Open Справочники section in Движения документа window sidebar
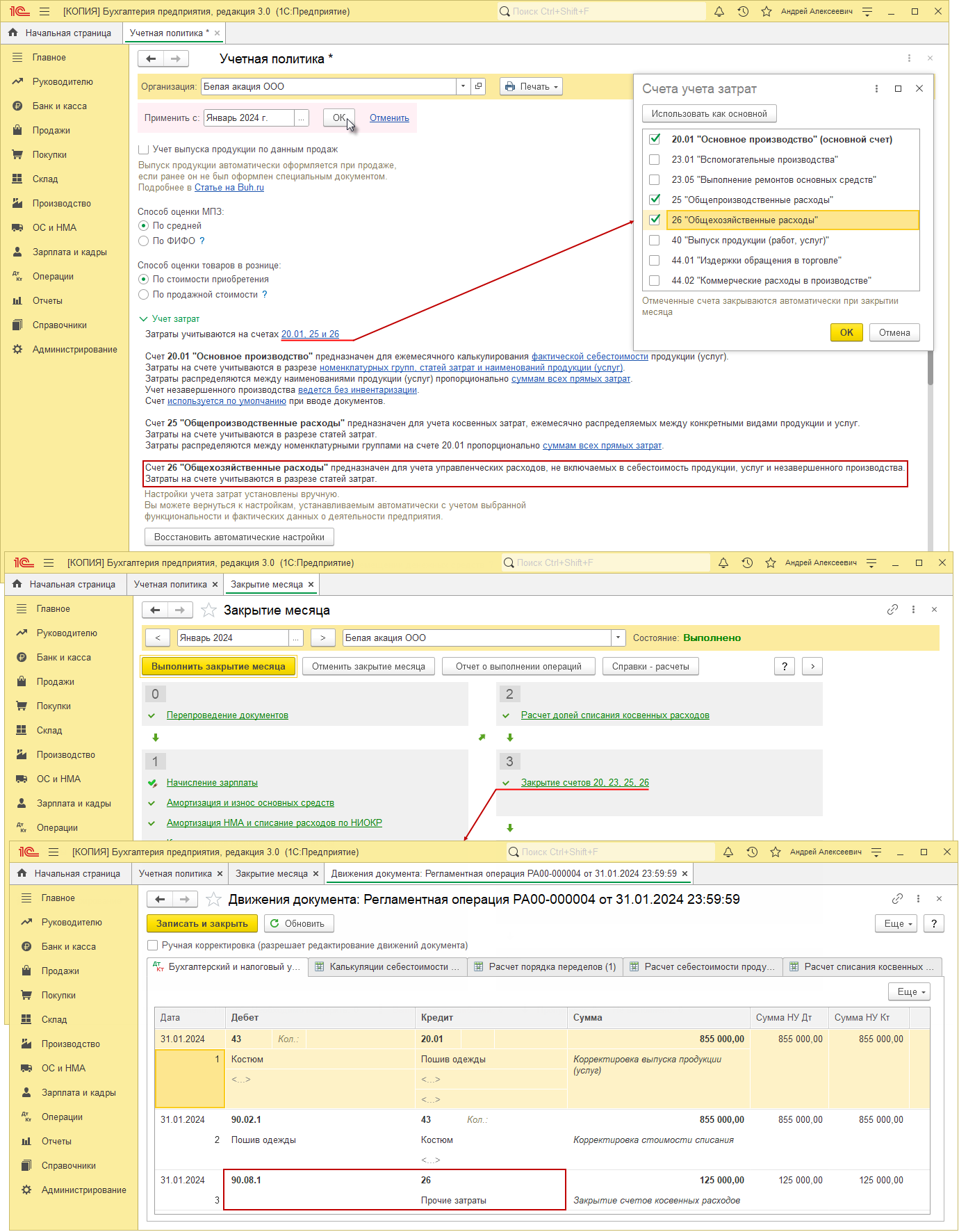Image resolution: width=959 pixels, height=1232 pixels. click(69, 1166)
